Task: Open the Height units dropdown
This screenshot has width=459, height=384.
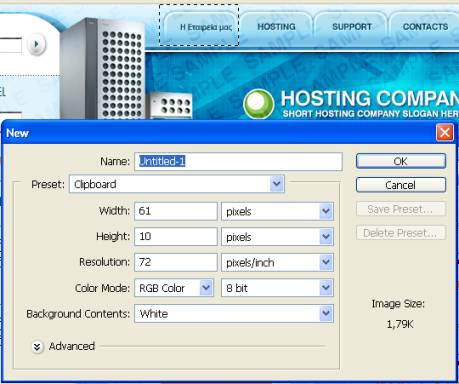Action: (x=277, y=237)
